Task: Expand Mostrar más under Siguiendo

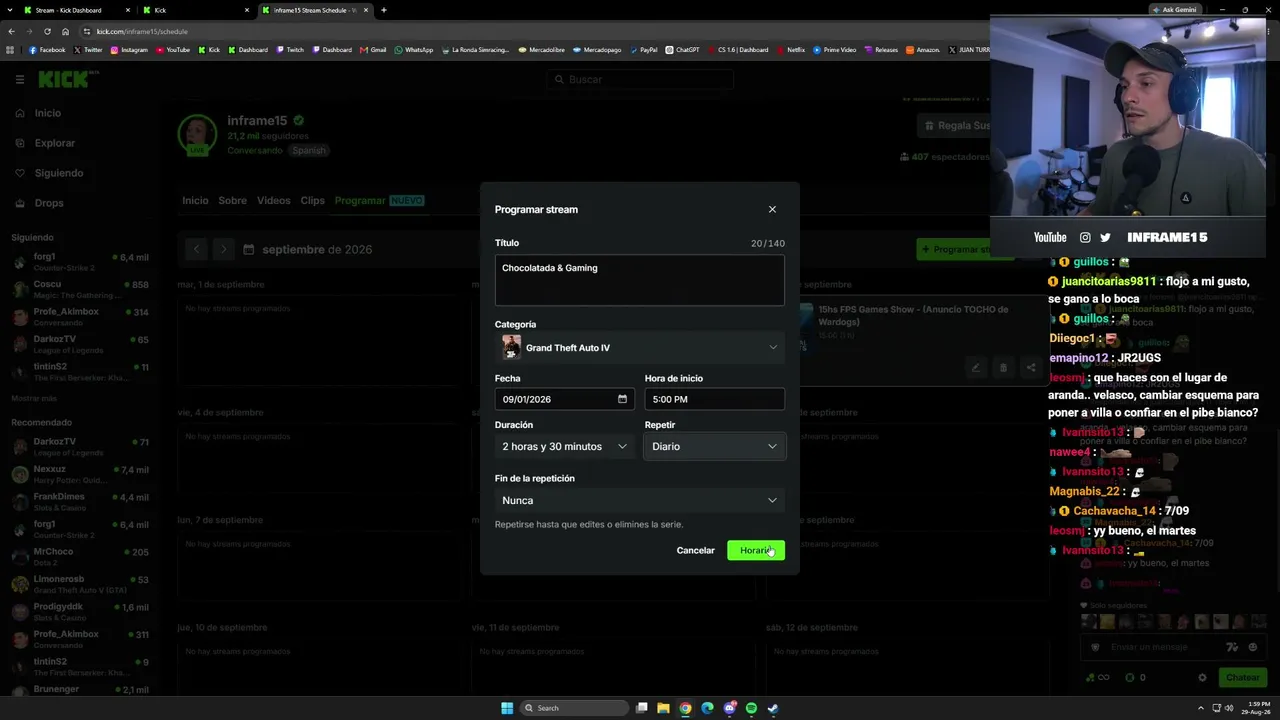Action: [34, 398]
